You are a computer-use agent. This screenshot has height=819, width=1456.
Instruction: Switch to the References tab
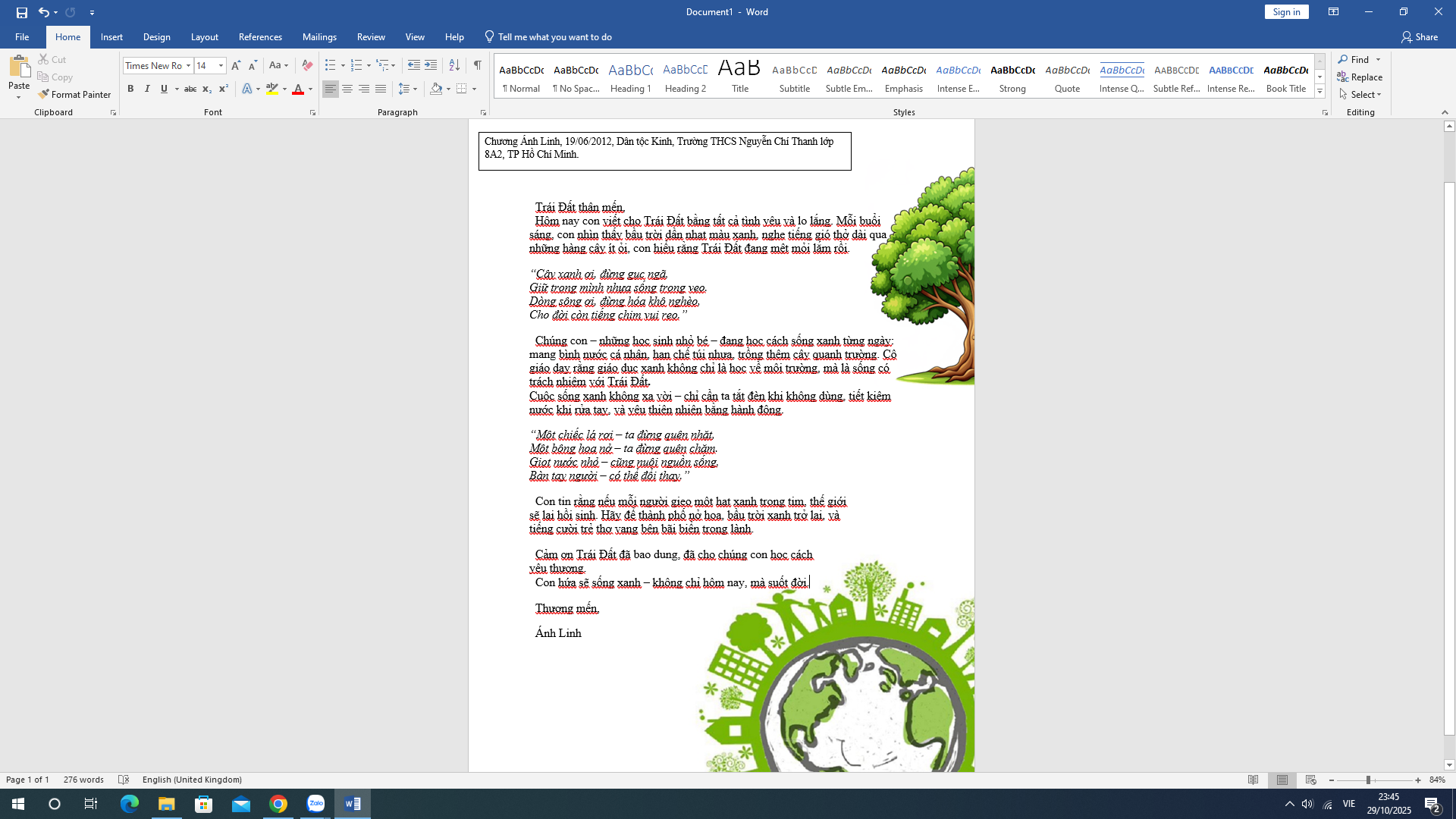pyautogui.click(x=260, y=36)
